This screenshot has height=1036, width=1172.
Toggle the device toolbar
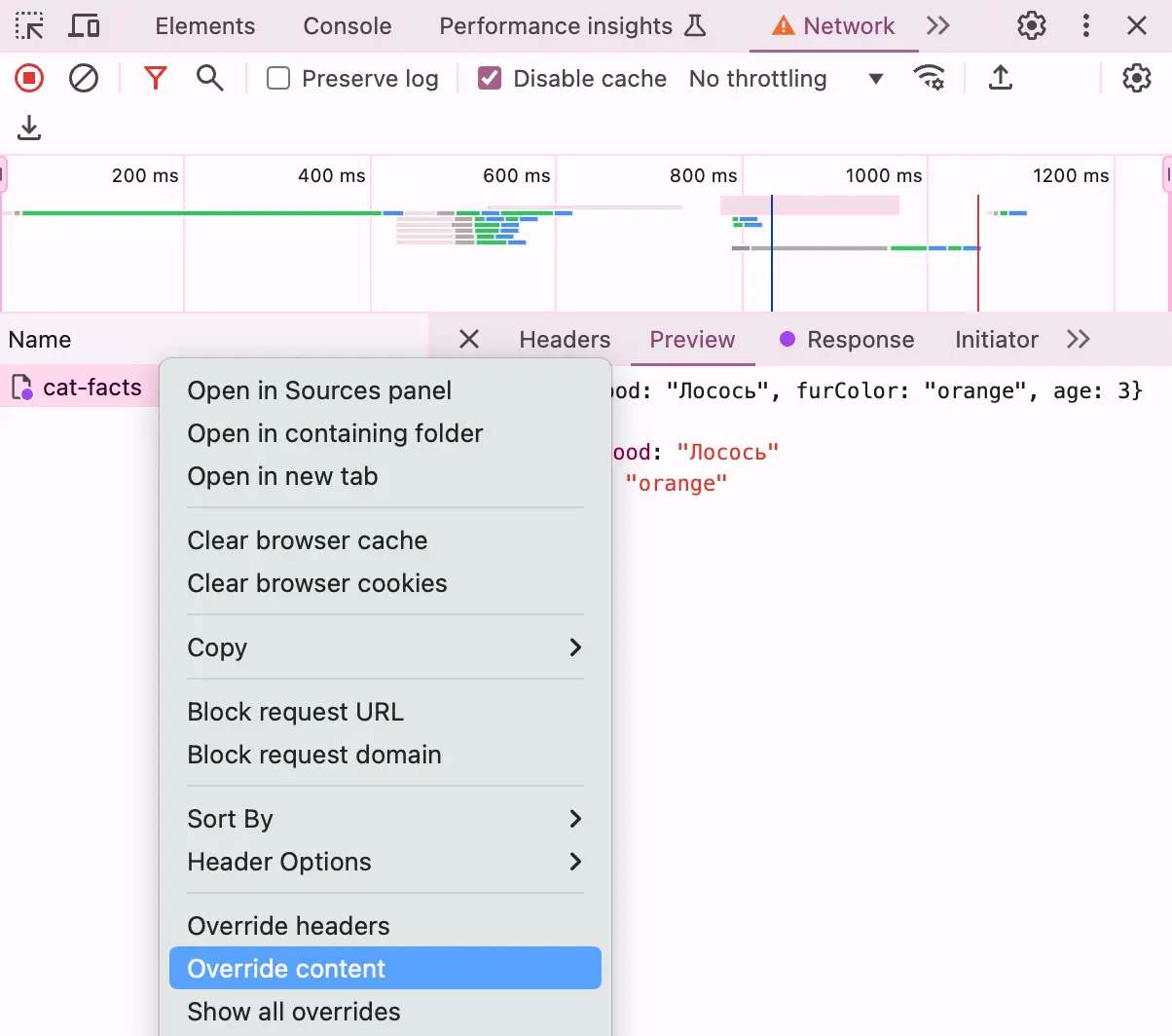[84, 25]
